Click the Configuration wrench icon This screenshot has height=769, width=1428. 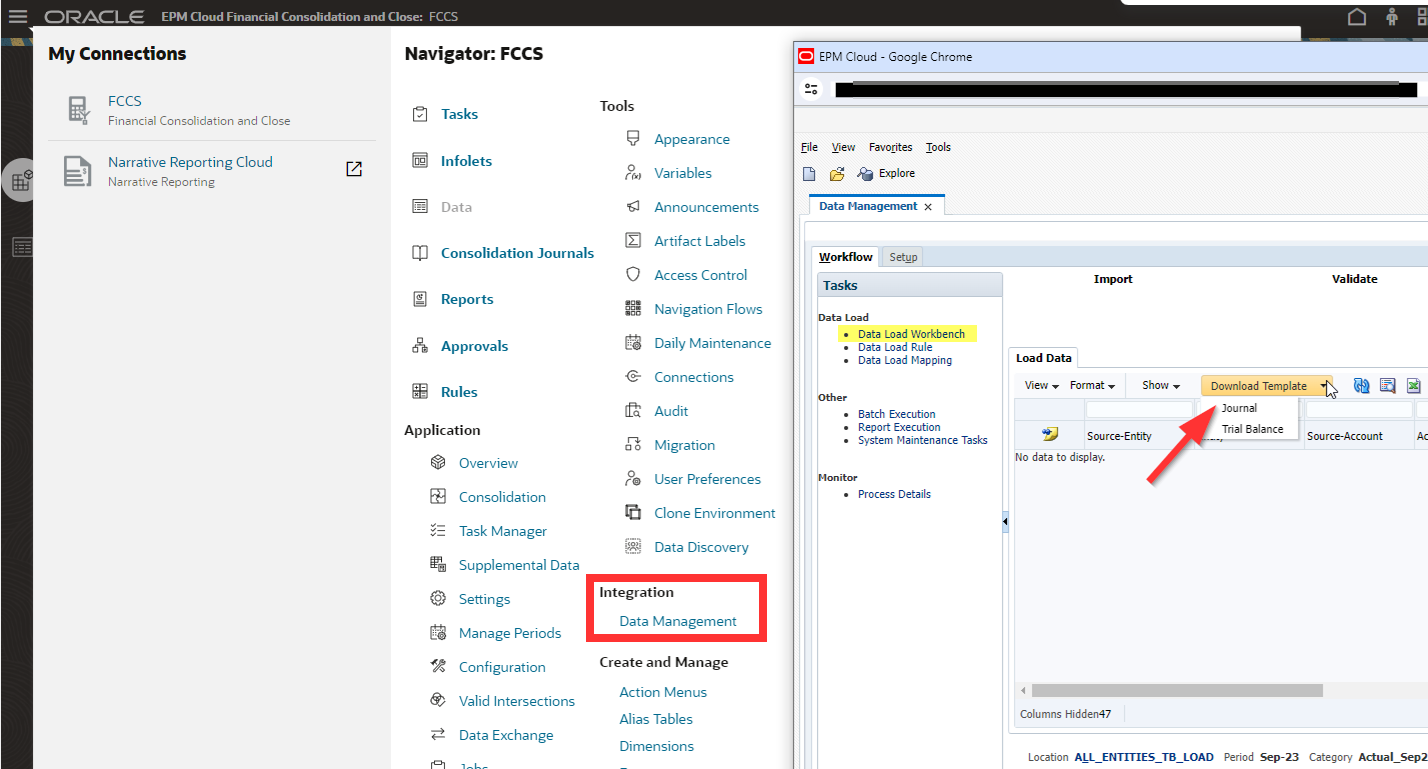tap(438, 667)
